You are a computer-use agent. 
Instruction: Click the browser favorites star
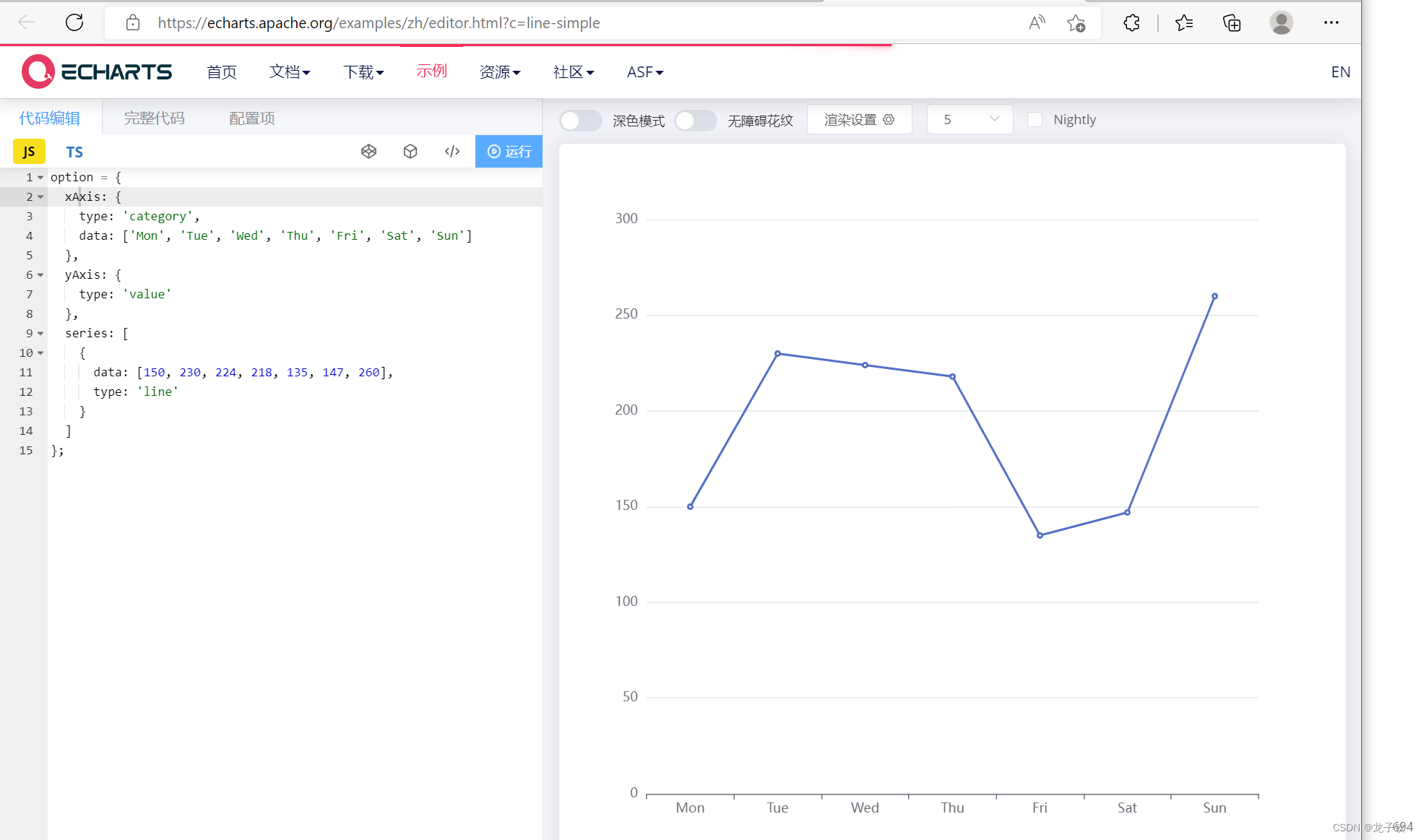(x=1076, y=22)
